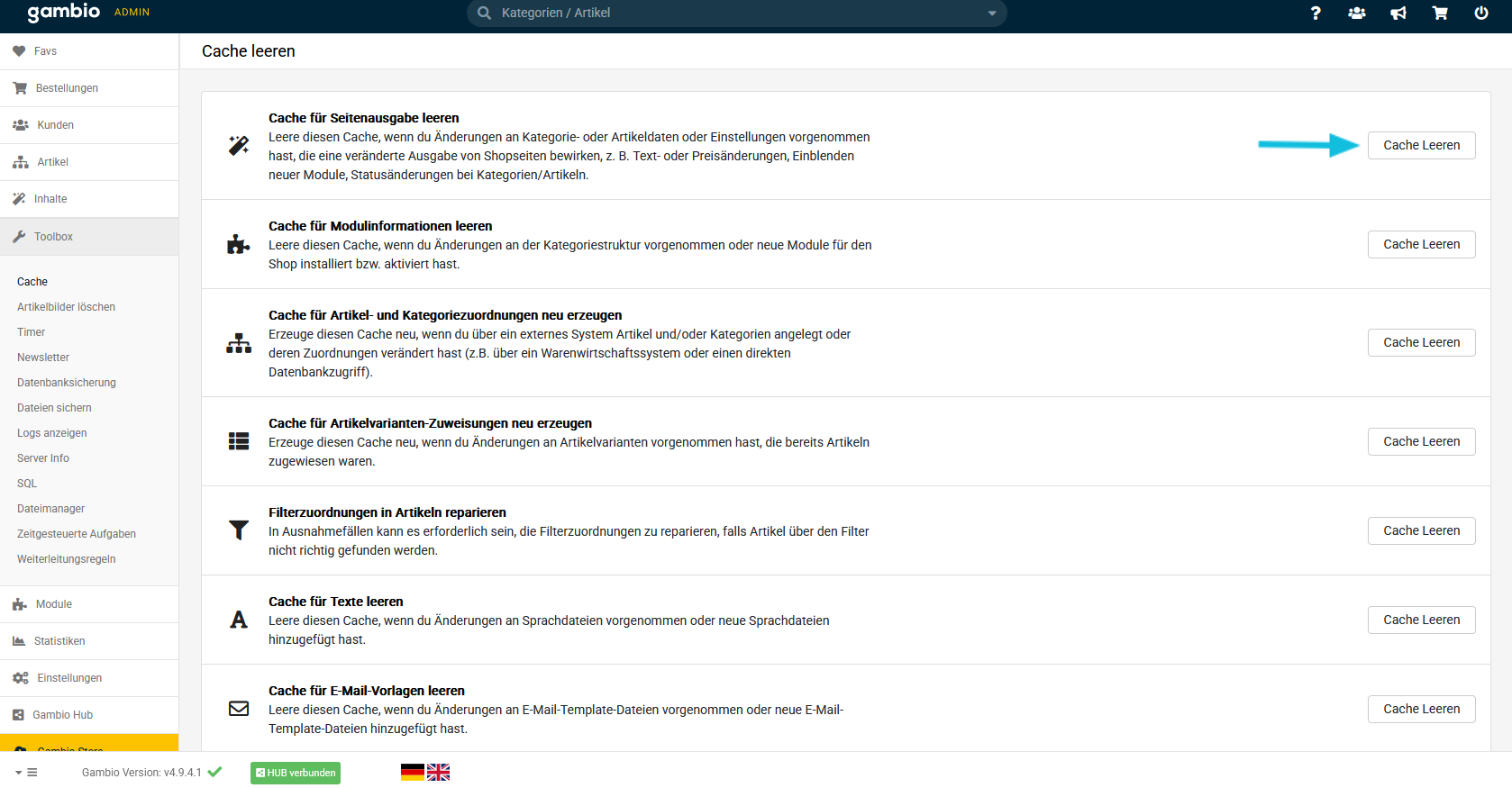Open the announcements megaphone icon
This screenshot has width=1512, height=788.
point(1398,13)
